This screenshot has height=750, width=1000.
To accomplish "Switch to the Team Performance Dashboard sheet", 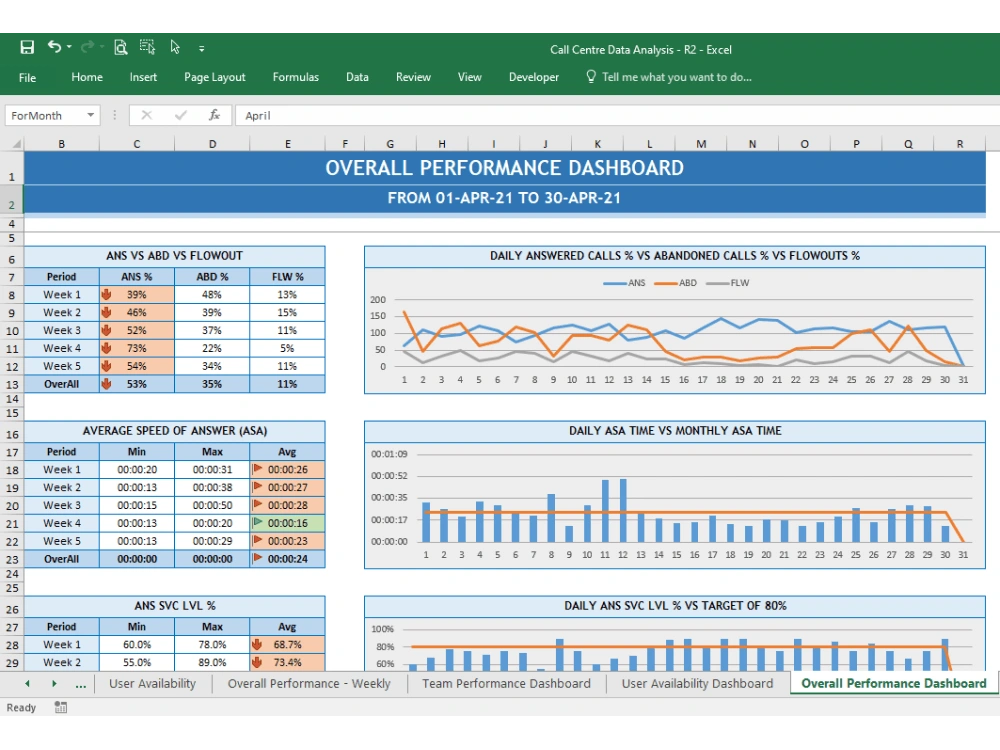I will point(506,683).
